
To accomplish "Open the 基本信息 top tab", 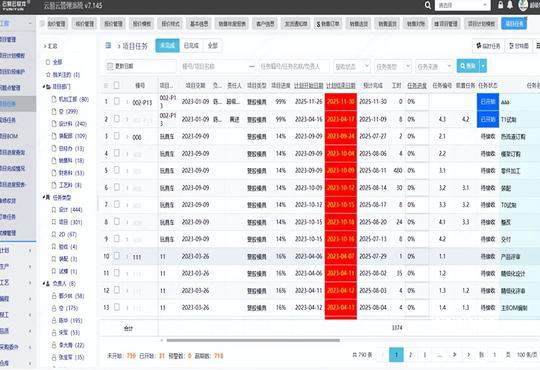I will (x=199, y=24).
